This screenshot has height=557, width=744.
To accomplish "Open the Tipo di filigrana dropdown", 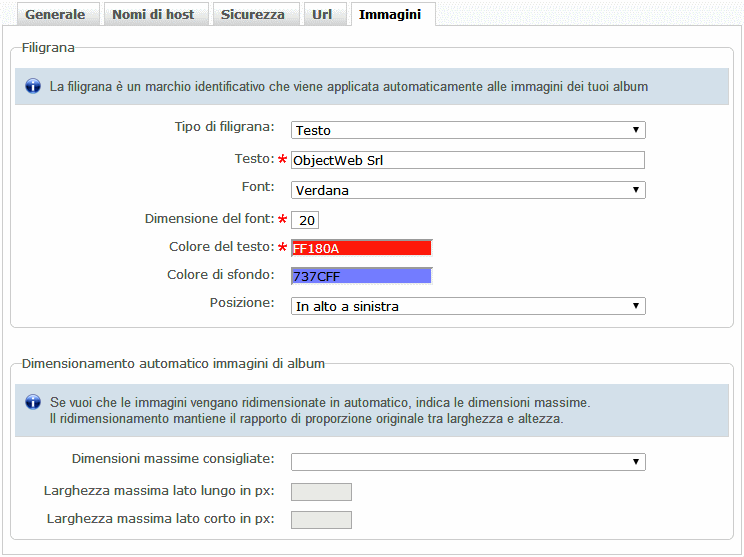I will (x=468, y=130).
